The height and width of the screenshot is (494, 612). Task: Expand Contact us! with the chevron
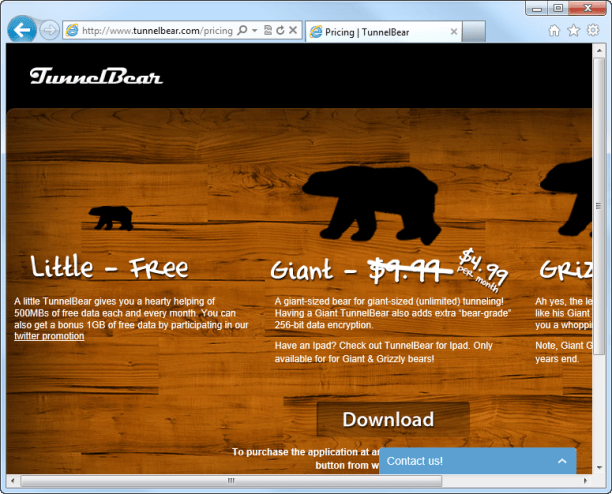click(562, 461)
